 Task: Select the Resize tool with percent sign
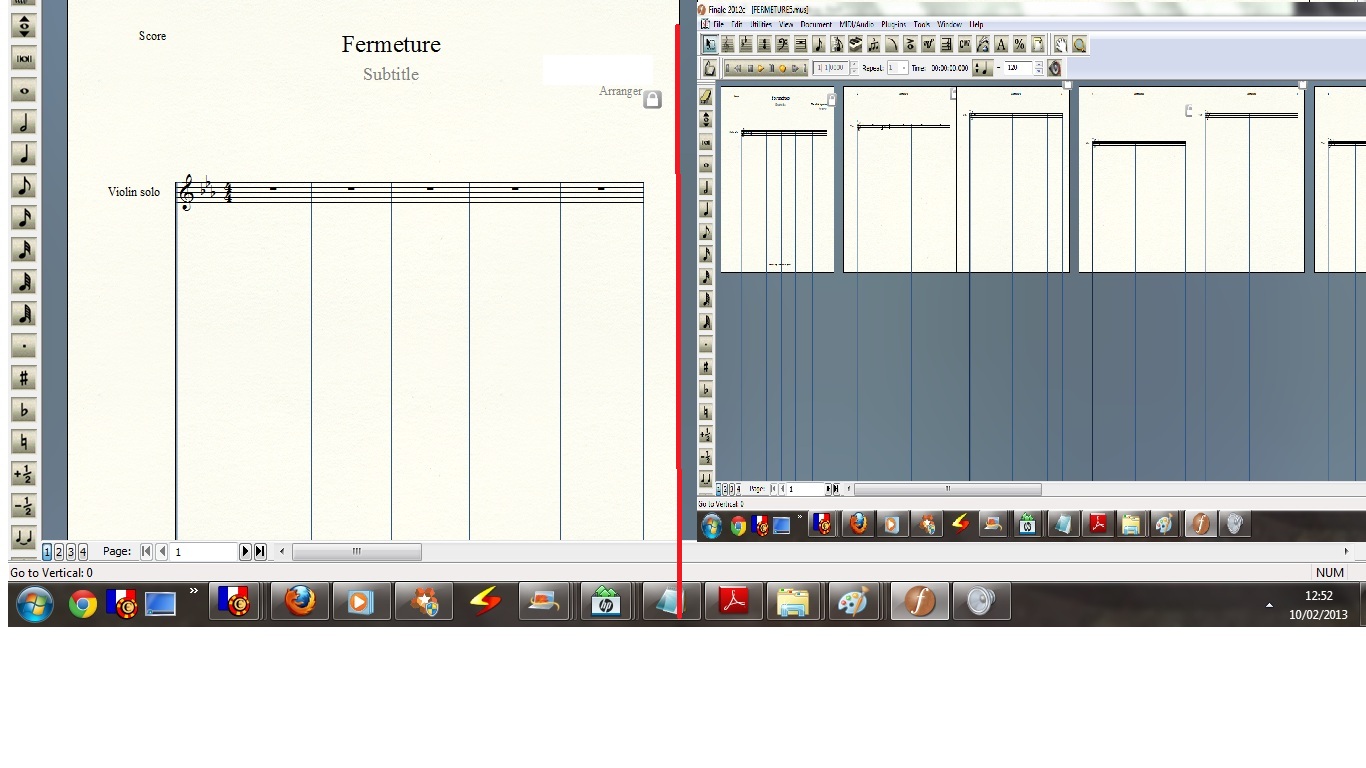[x=1019, y=44]
